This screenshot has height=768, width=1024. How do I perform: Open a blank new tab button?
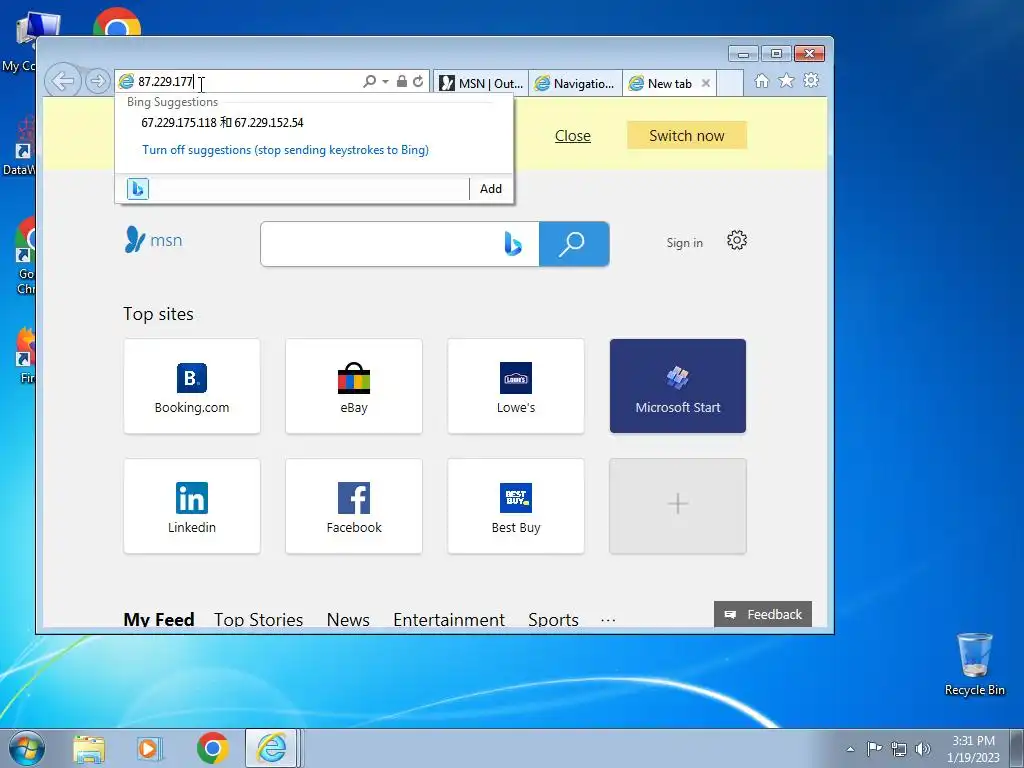pyautogui.click(x=730, y=83)
